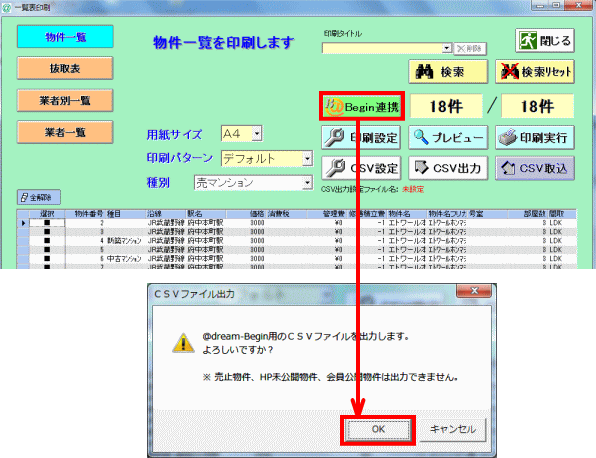The width and height of the screenshot is (596, 458).
Task: Toggle selection checkbox for property number 2
Action: pos(47,223)
